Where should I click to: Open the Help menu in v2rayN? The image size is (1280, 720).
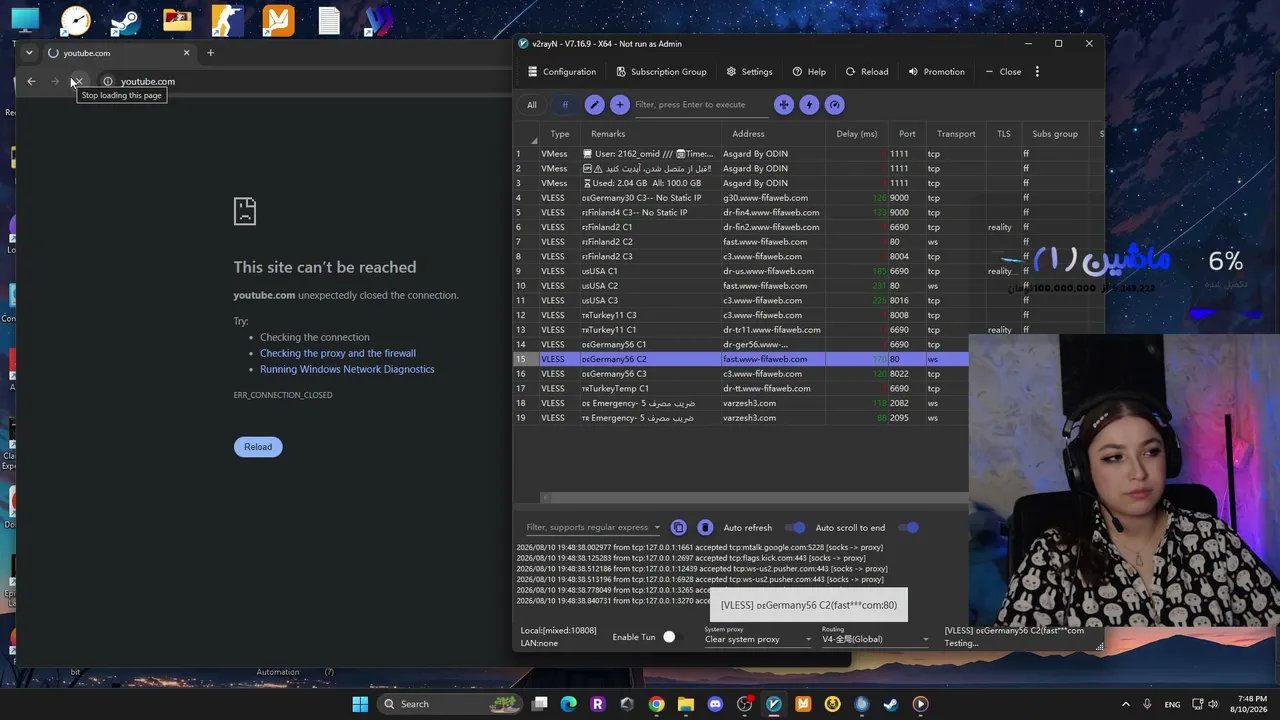tap(809, 72)
